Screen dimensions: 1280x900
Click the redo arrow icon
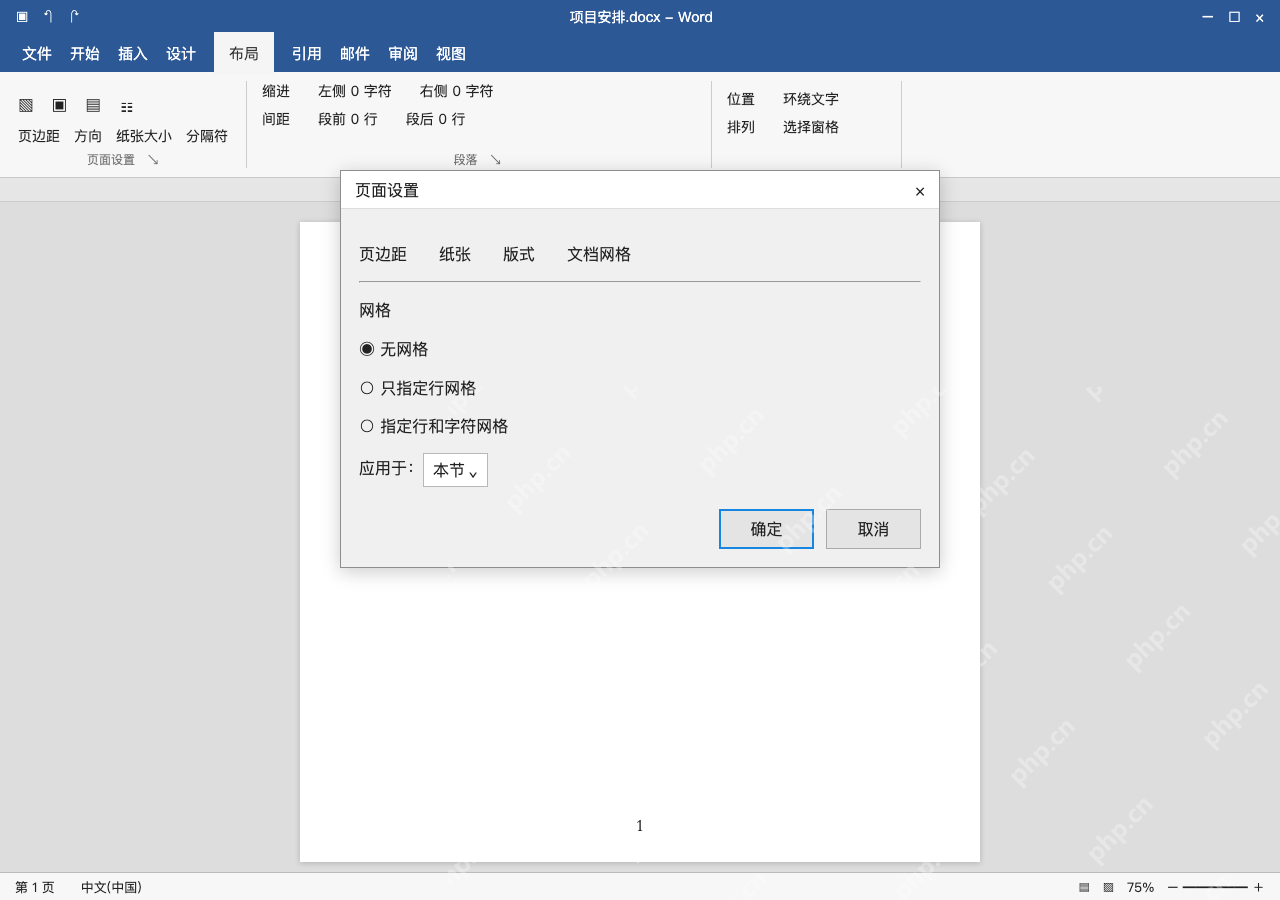pyautogui.click(x=74, y=16)
